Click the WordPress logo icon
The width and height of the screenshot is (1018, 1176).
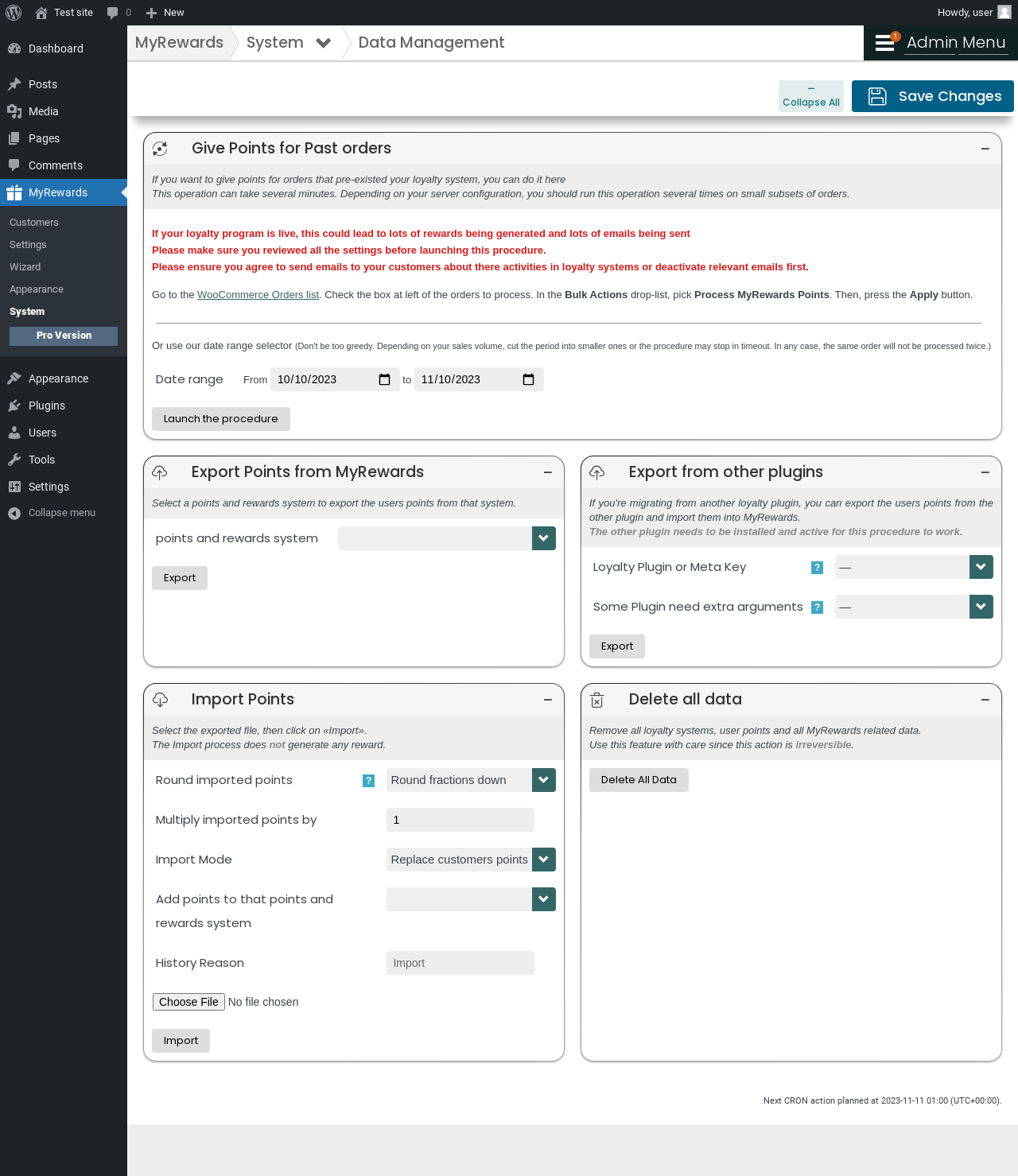(14, 13)
